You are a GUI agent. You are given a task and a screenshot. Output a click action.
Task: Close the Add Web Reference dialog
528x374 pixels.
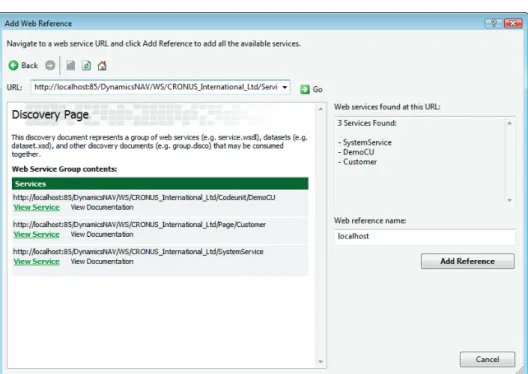pos(513,23)
